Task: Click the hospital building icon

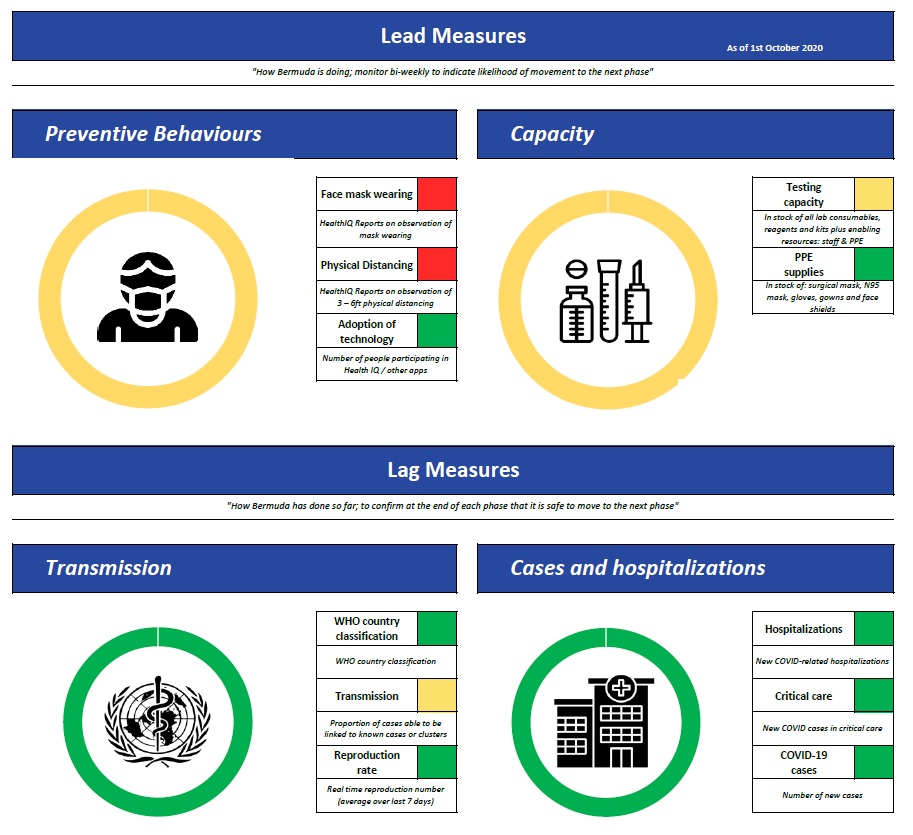Action: (x=604, y=722)
